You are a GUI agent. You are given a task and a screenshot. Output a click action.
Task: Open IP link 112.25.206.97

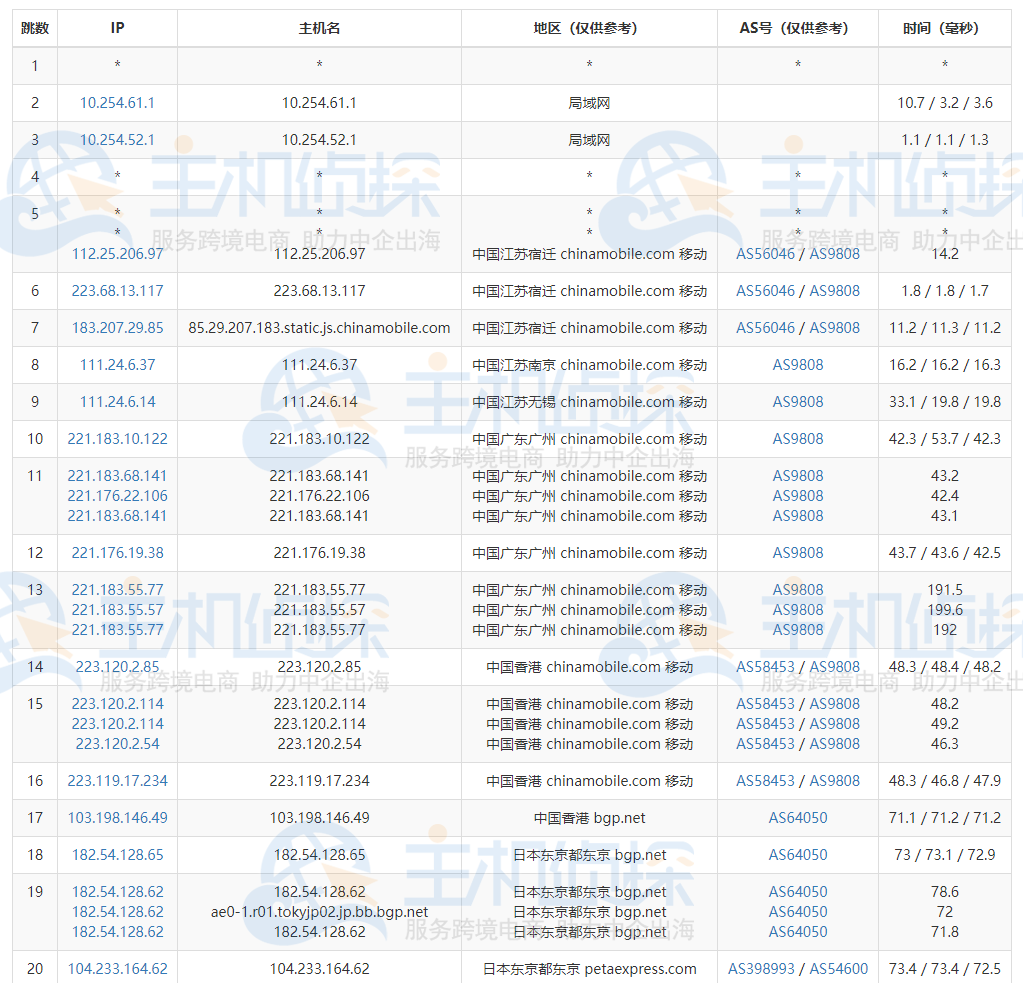coord(117,254)
